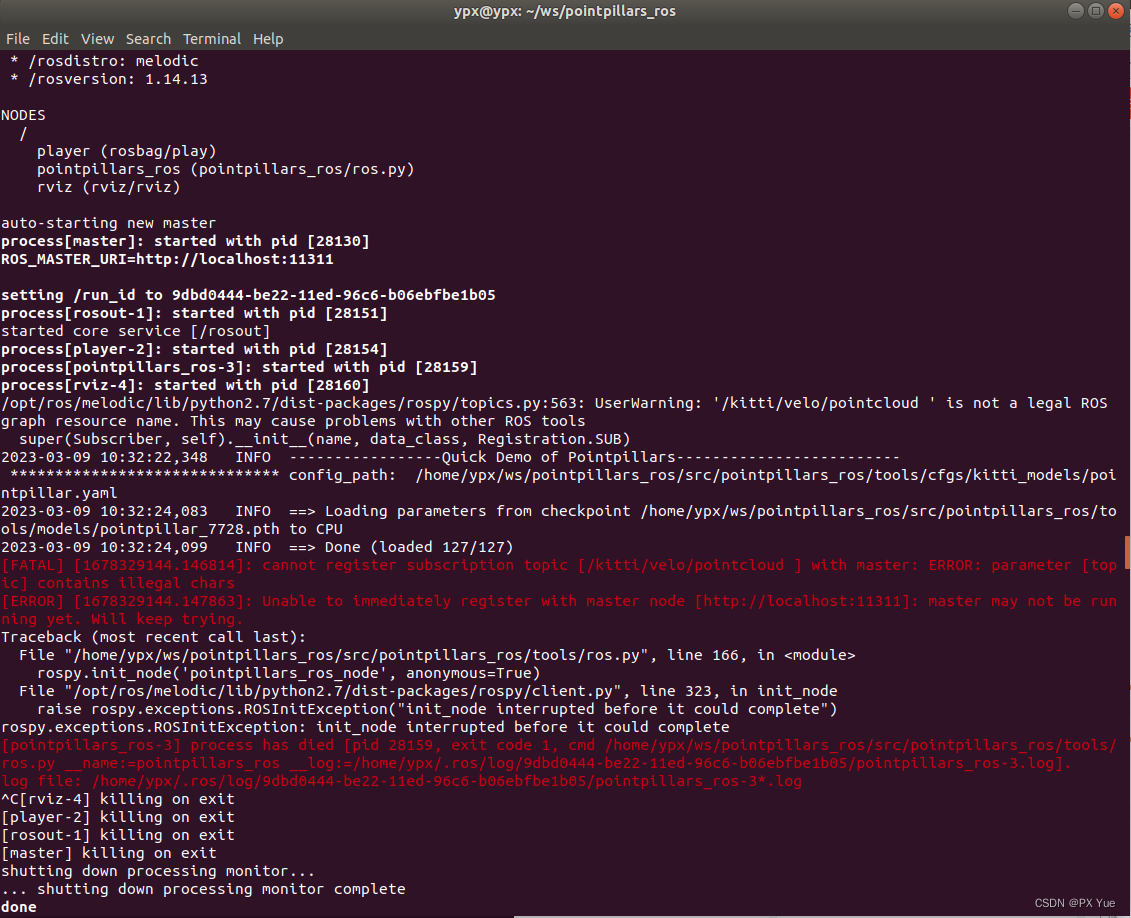
Task: Open the Help menu
Action: tap(268, 39)
